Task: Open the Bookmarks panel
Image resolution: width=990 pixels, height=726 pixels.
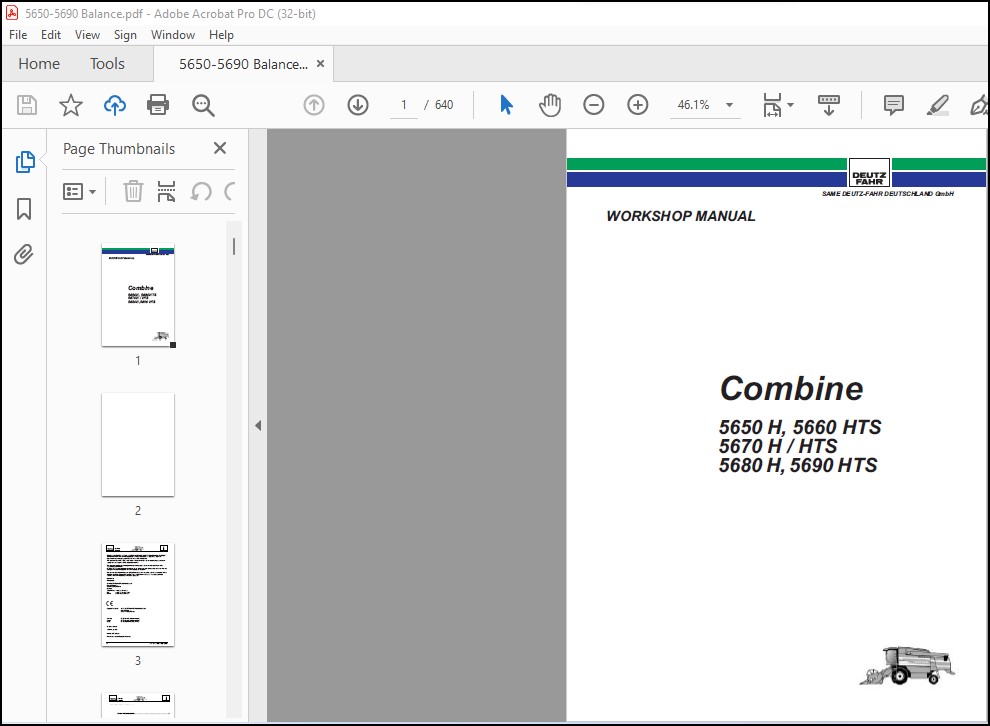Action: click(24, 209)
